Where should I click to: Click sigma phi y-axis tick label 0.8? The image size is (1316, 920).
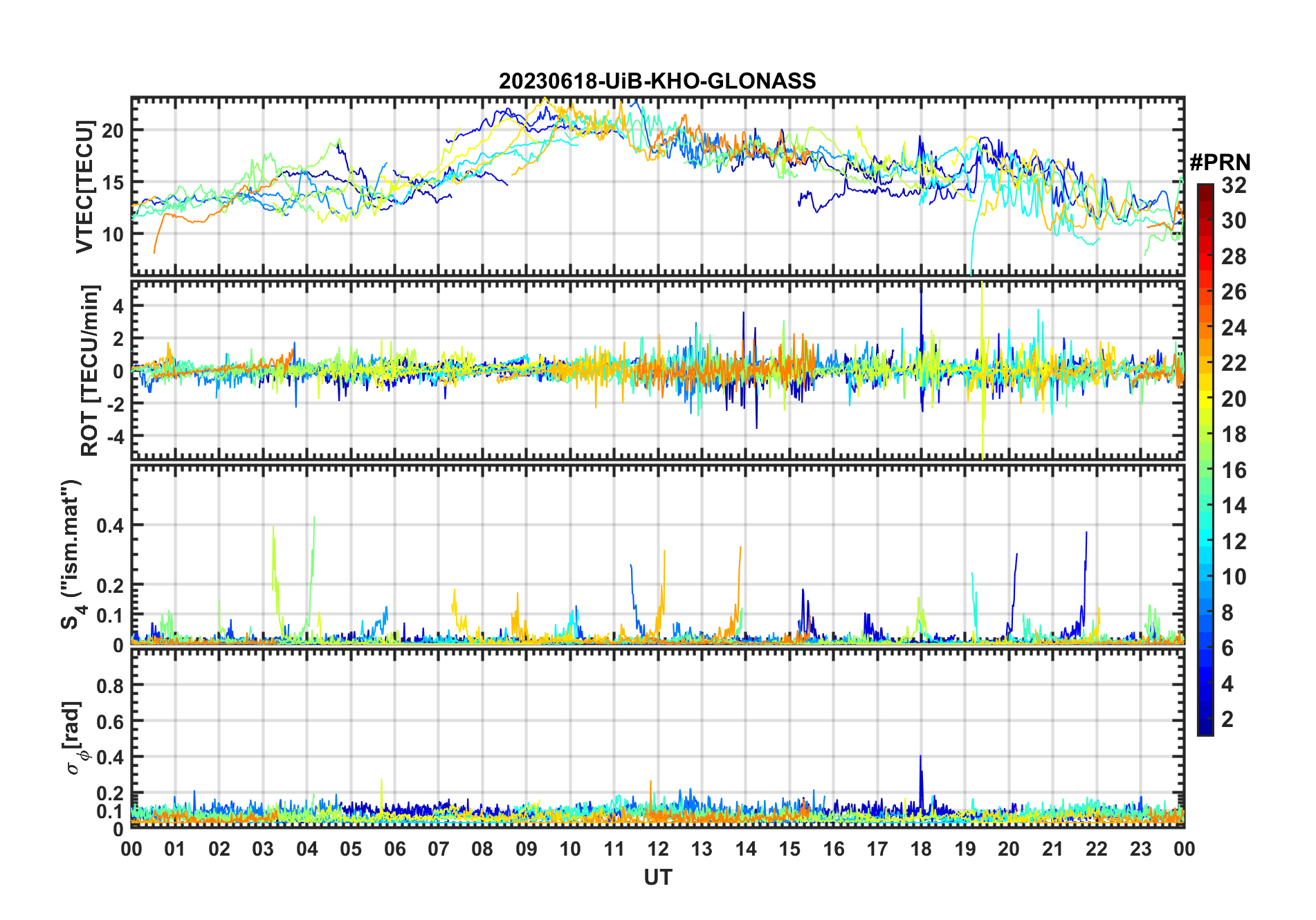point(111,686)
